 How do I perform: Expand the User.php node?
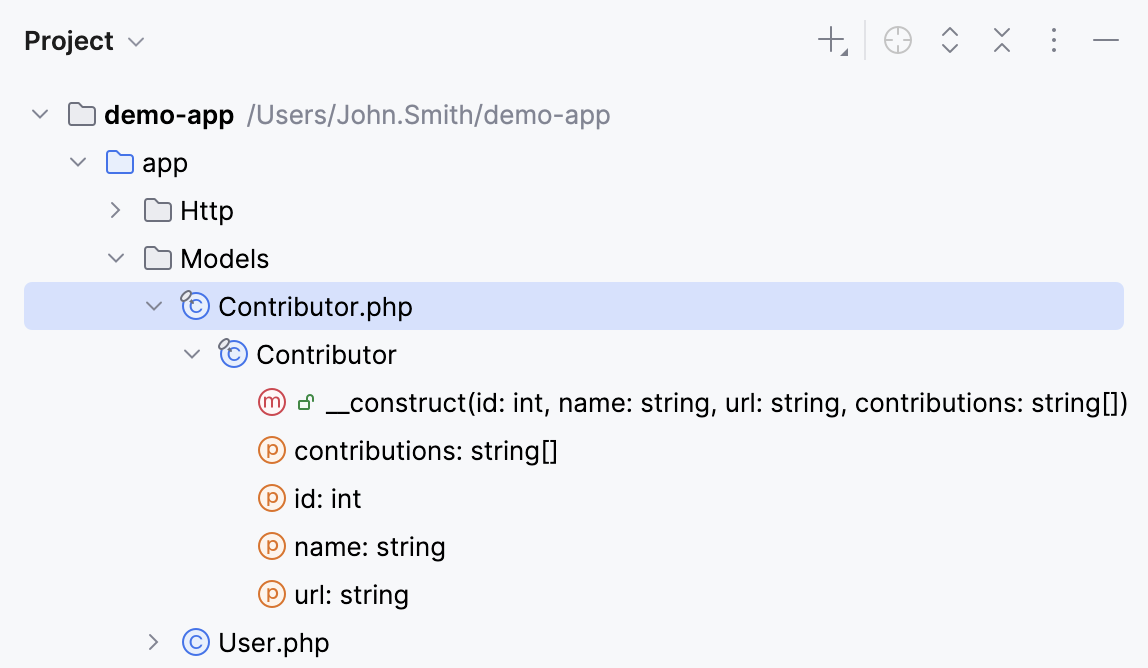[153, 642]
